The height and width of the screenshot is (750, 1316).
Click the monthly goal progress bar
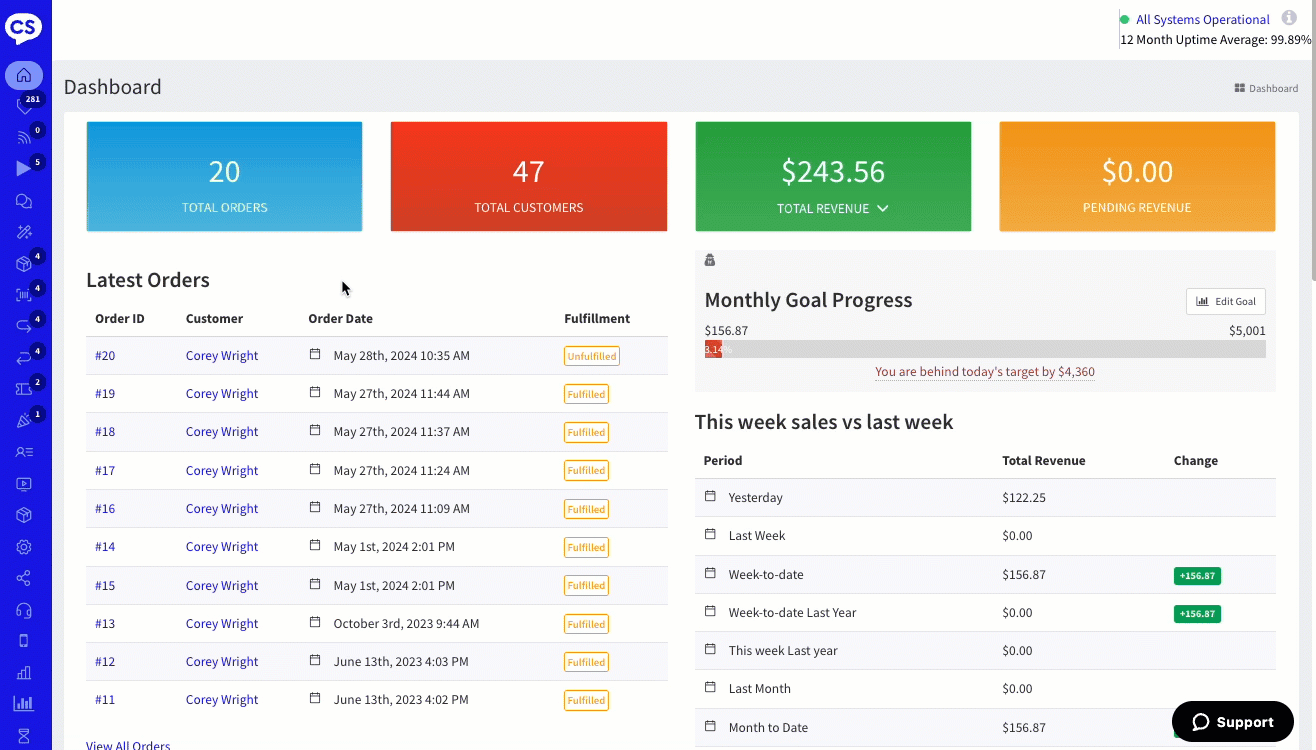[x=984, y=349]
